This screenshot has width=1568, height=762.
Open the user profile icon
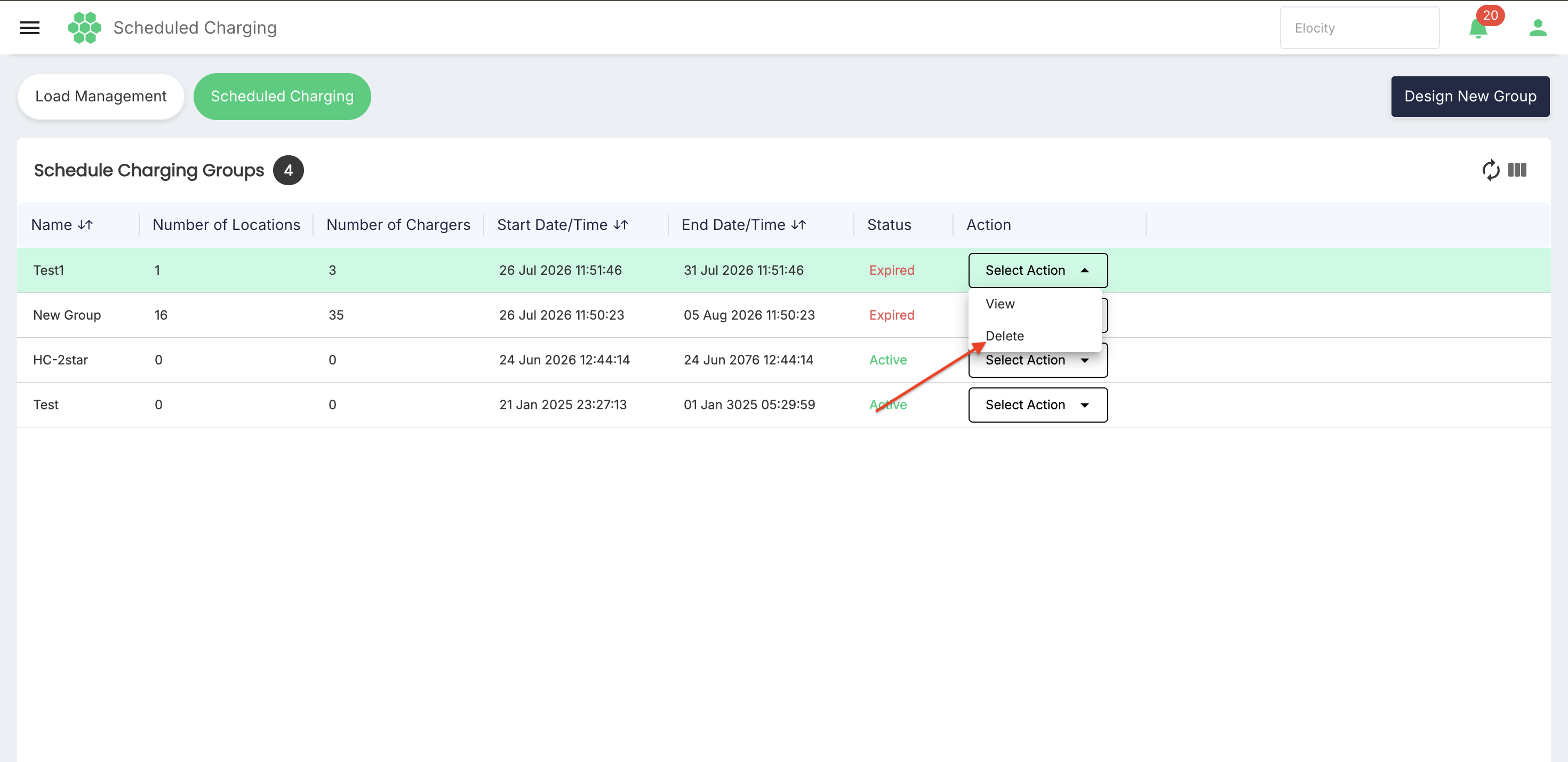tap(1538, 27)
